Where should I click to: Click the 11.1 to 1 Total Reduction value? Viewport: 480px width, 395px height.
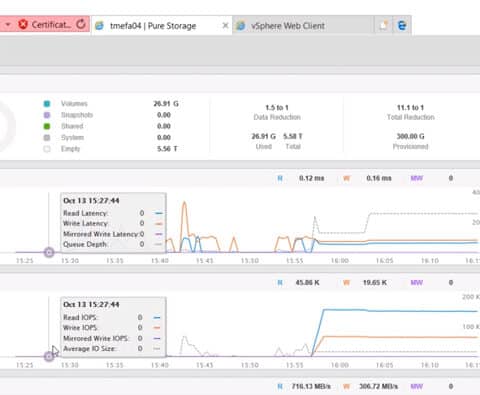tap(410, 108)
